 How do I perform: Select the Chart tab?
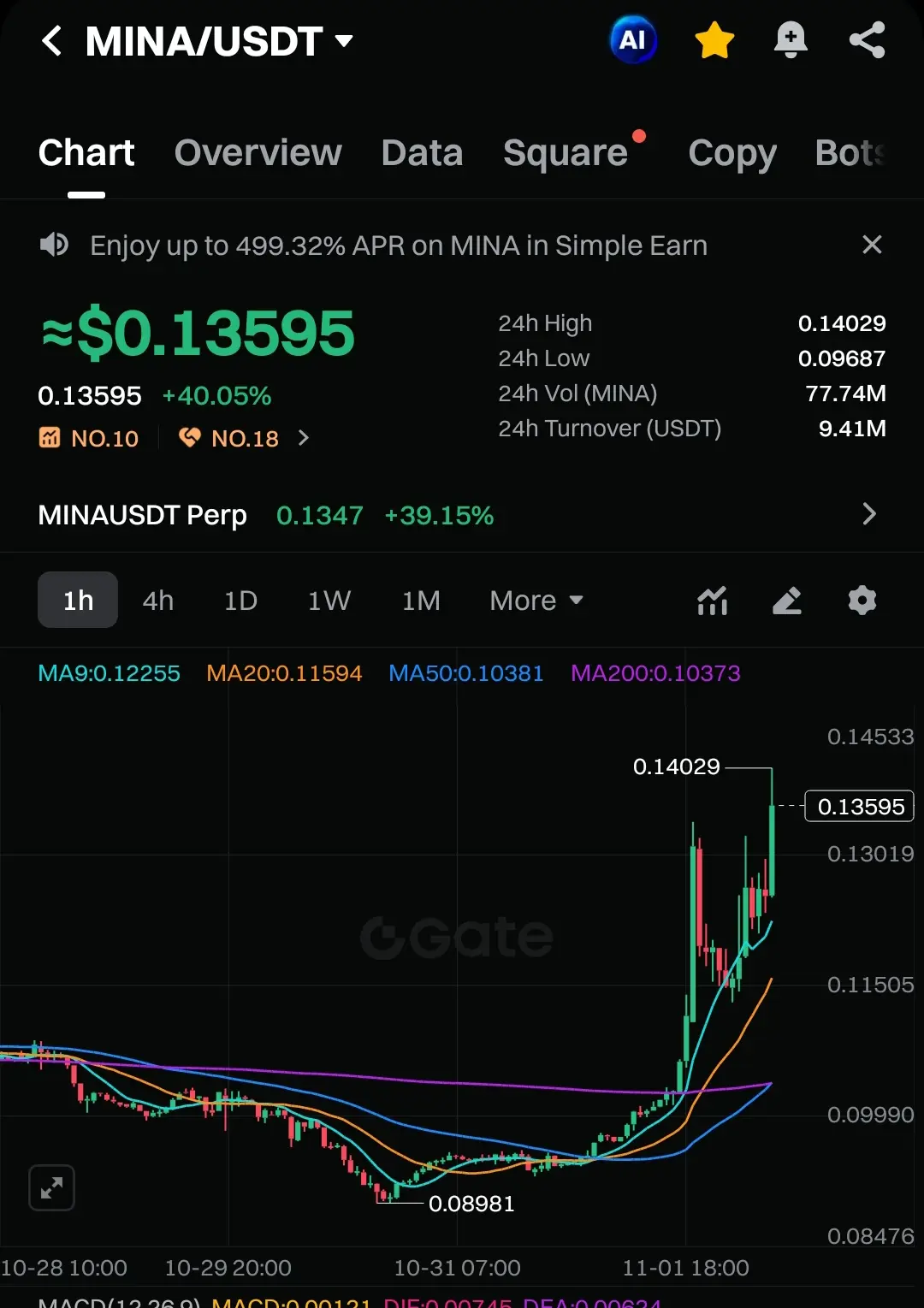click(x=86, y=153)
